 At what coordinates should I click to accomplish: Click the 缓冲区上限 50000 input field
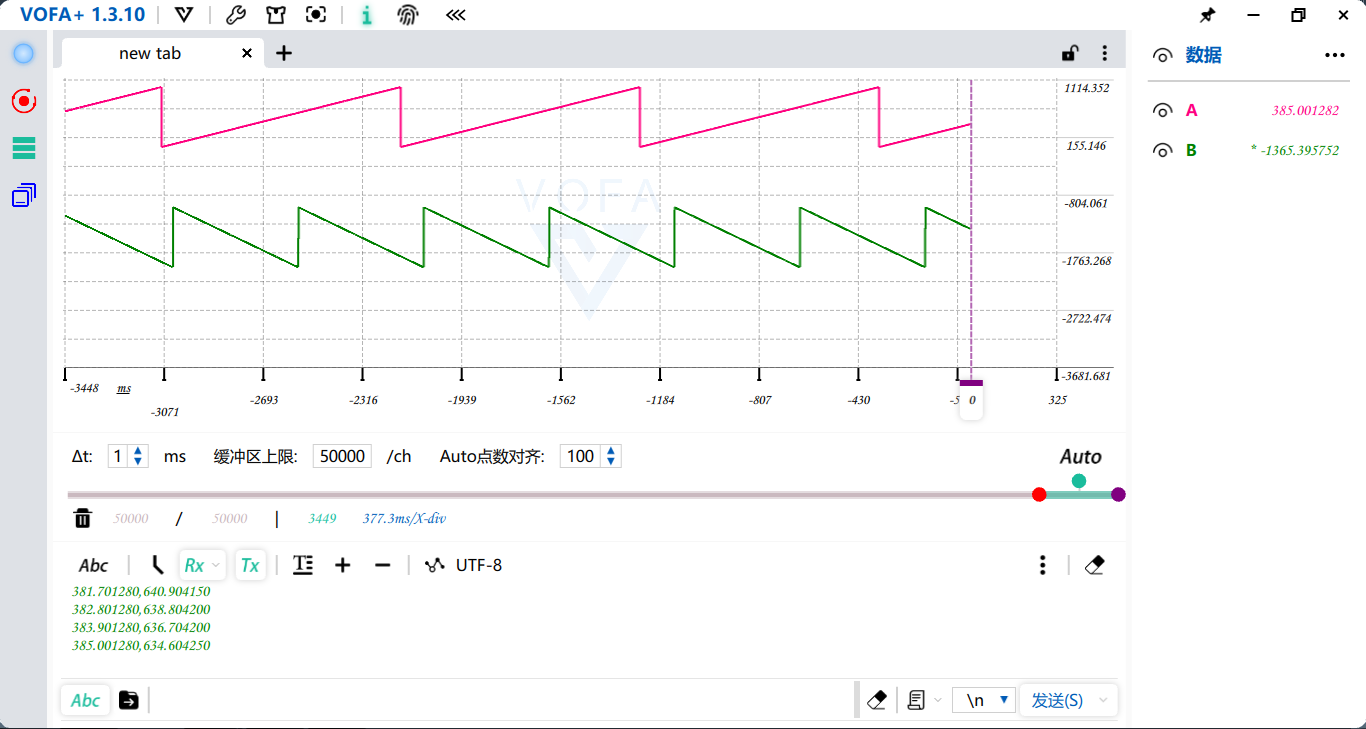342,456
